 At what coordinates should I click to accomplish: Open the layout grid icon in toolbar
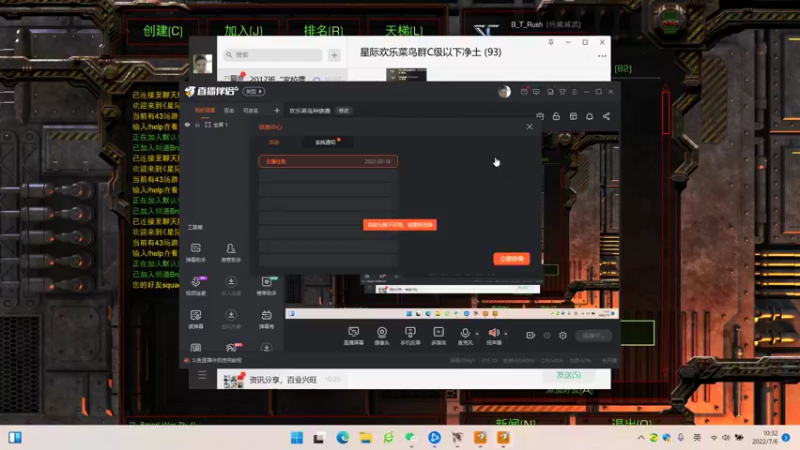(x=573, y=116)
